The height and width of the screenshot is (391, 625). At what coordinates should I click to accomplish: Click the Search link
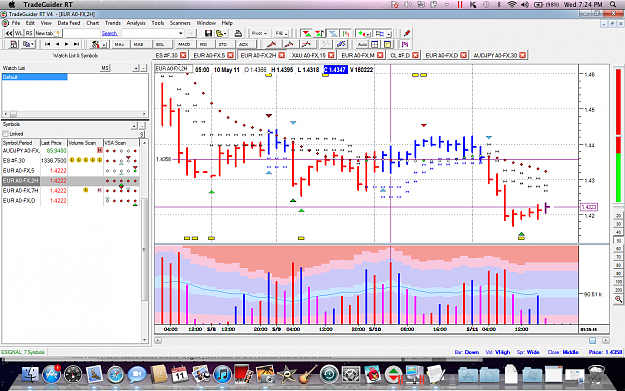110,33
